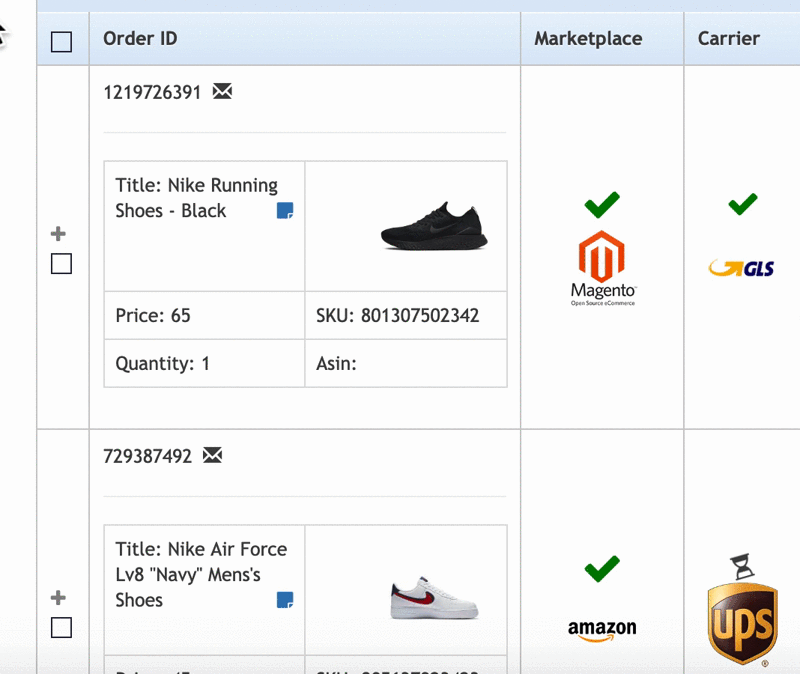Expand order 1219726391 with plus icon
This screenshot has height=674, width=800.
58,234
